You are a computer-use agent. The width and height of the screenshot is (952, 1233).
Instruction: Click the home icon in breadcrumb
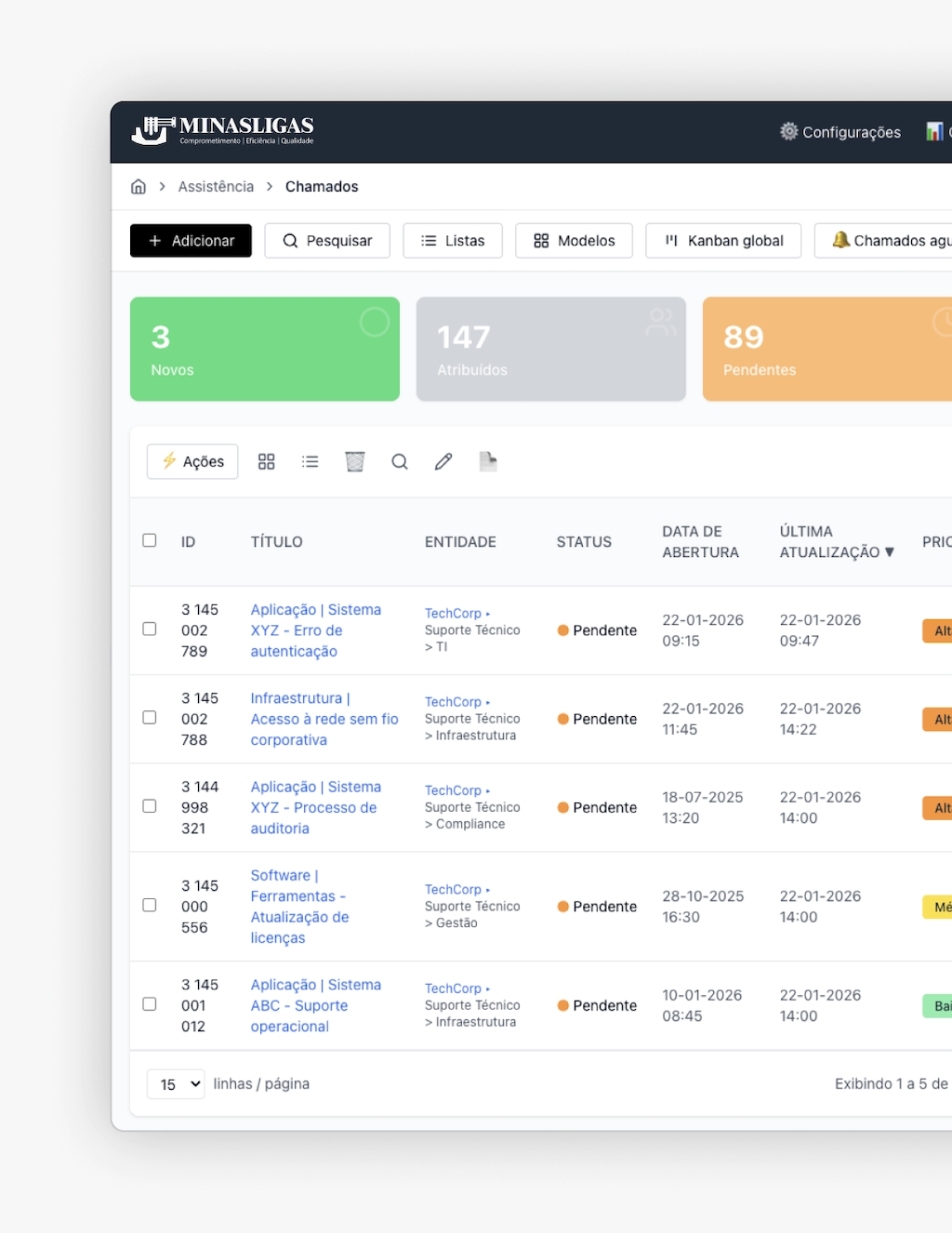tap(139, 187)
